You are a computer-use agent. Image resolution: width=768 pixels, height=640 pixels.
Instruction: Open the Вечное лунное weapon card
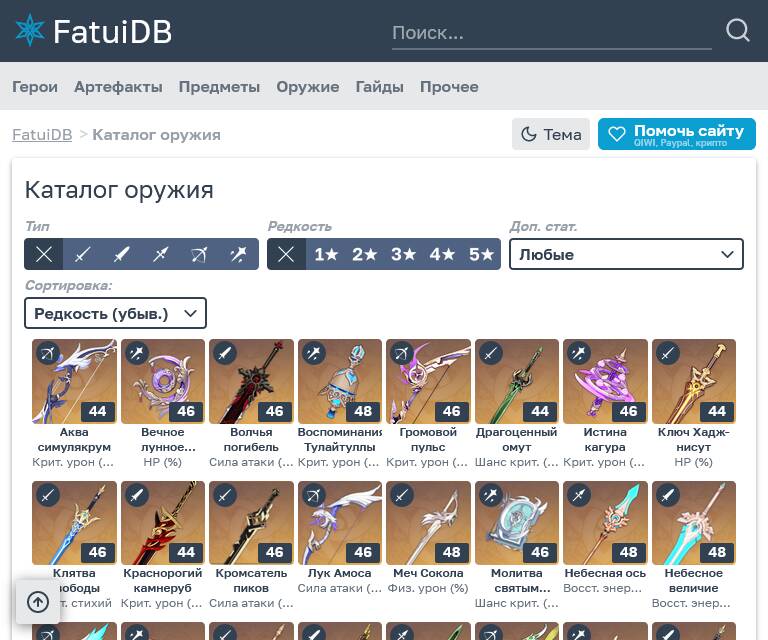163,403
